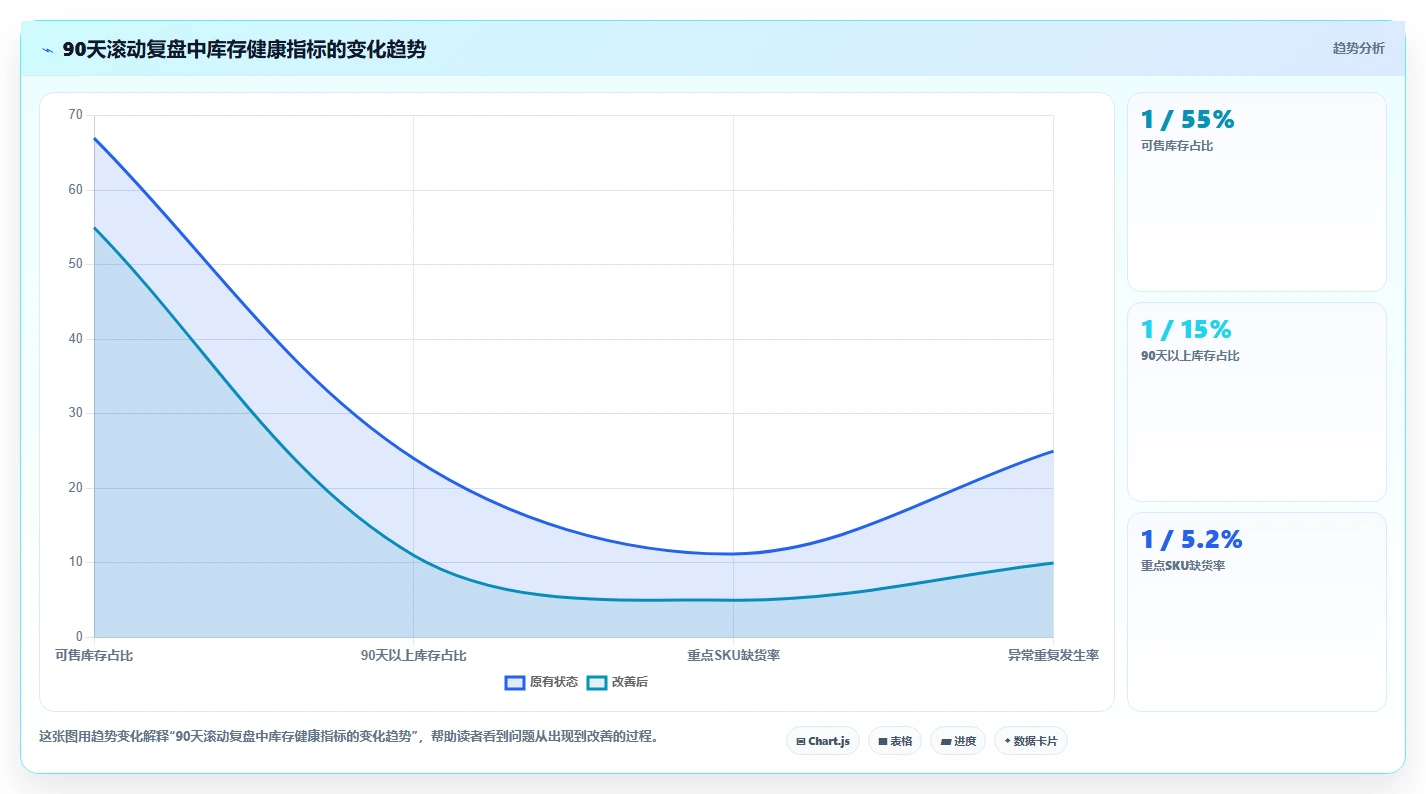Click the 90天以上库存占比 x-axis label
This screenshot has height=794, width=1426.
pyautogui.click(x=413, y=656)
